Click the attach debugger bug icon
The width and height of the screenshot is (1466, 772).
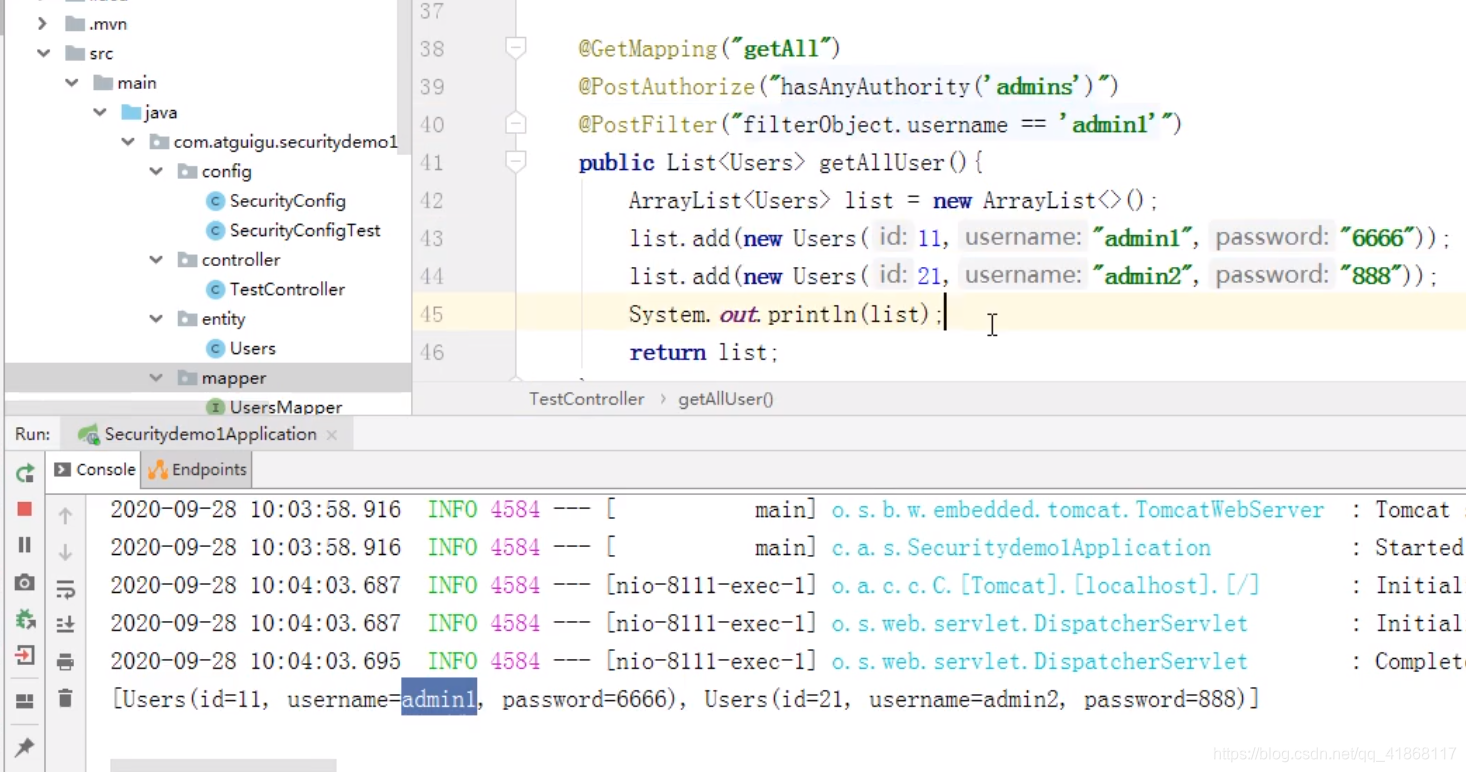tap(25, 619)
